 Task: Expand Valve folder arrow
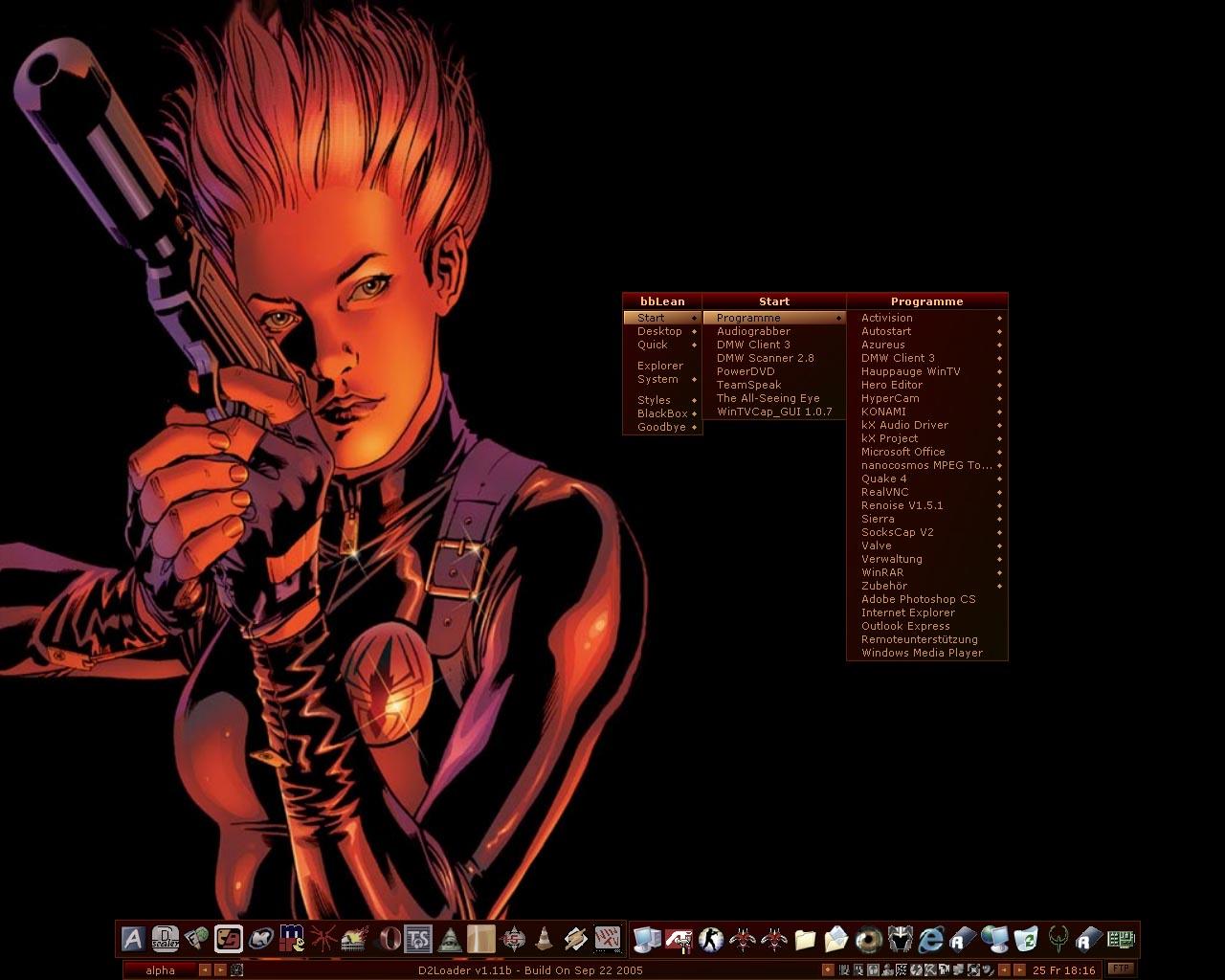pos(999,546)
